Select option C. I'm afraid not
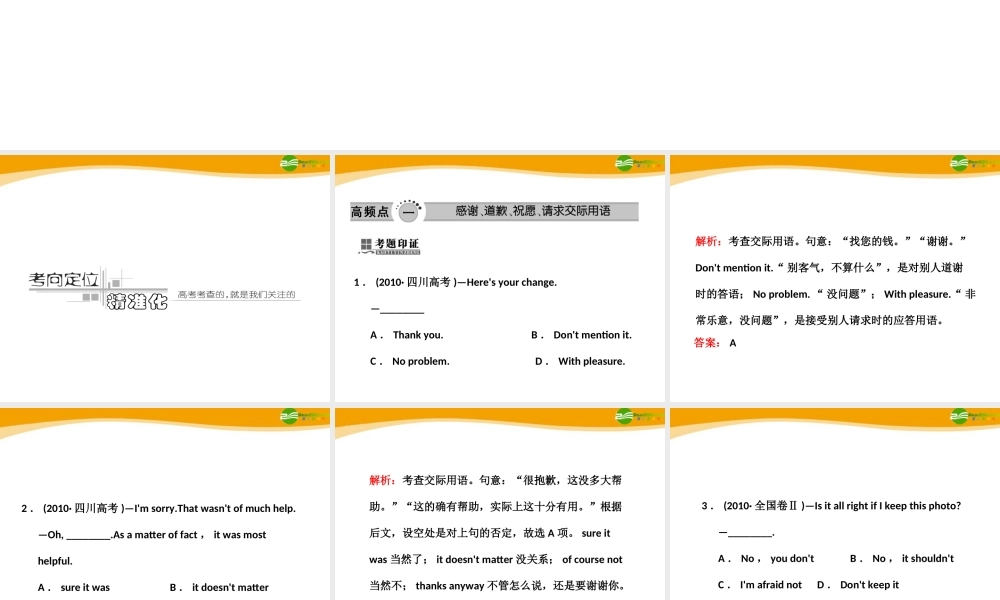The image size is (1000, 600). [760, 585]
